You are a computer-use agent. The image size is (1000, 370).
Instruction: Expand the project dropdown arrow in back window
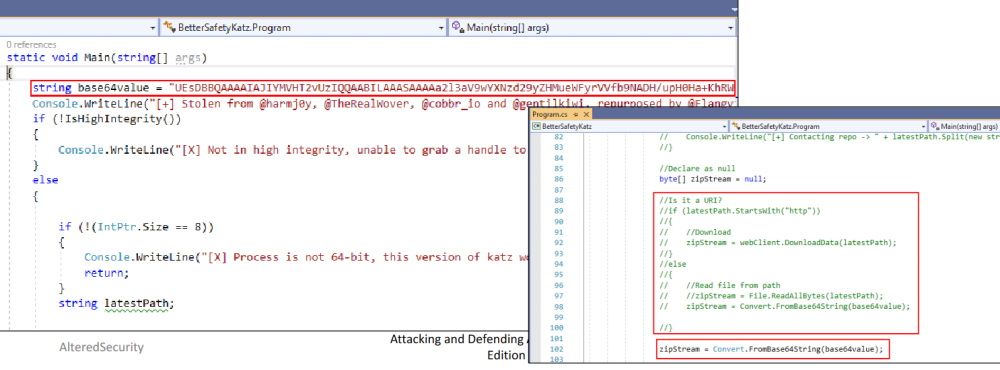152,28
